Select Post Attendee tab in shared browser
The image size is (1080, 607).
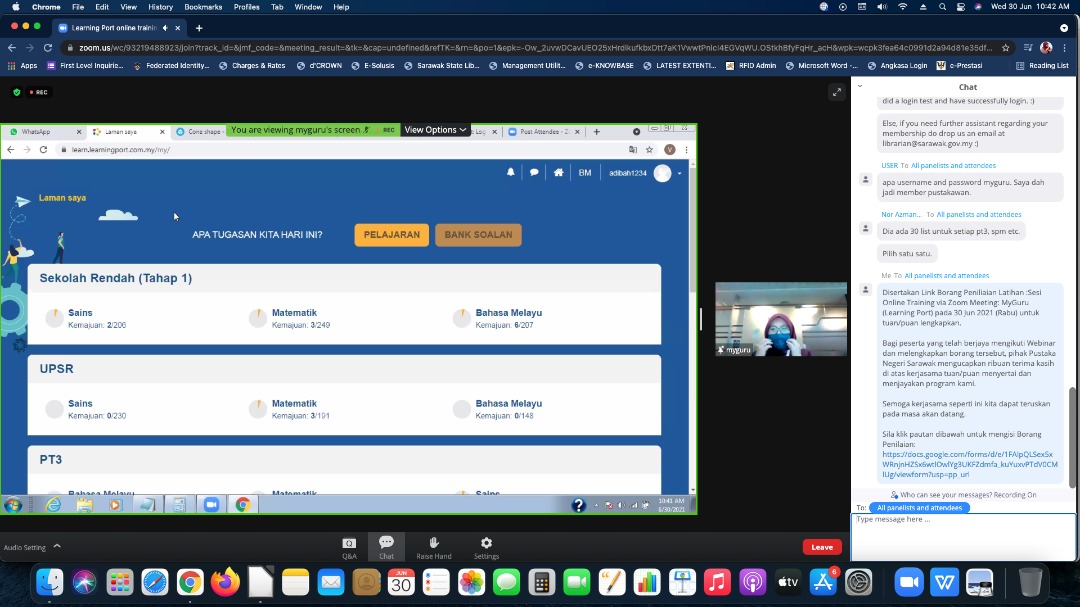(544, 132)
